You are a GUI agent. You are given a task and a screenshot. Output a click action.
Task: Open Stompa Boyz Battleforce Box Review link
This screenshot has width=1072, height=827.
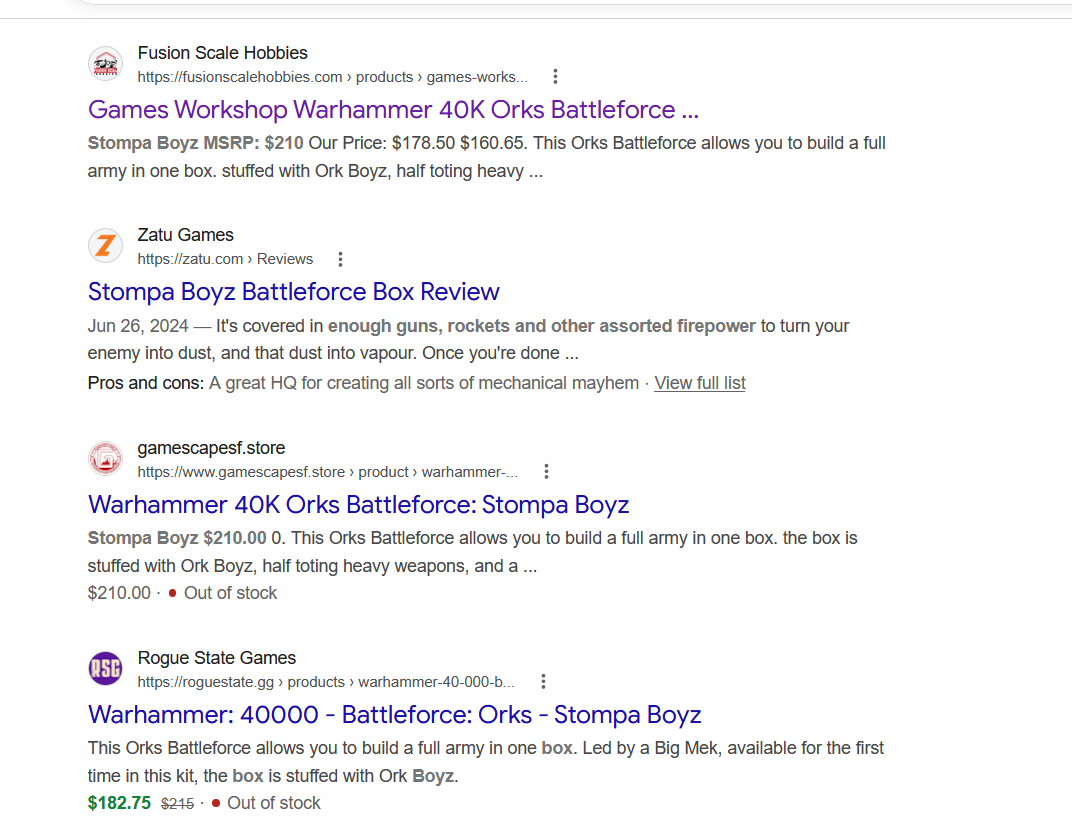coord(293,292)
